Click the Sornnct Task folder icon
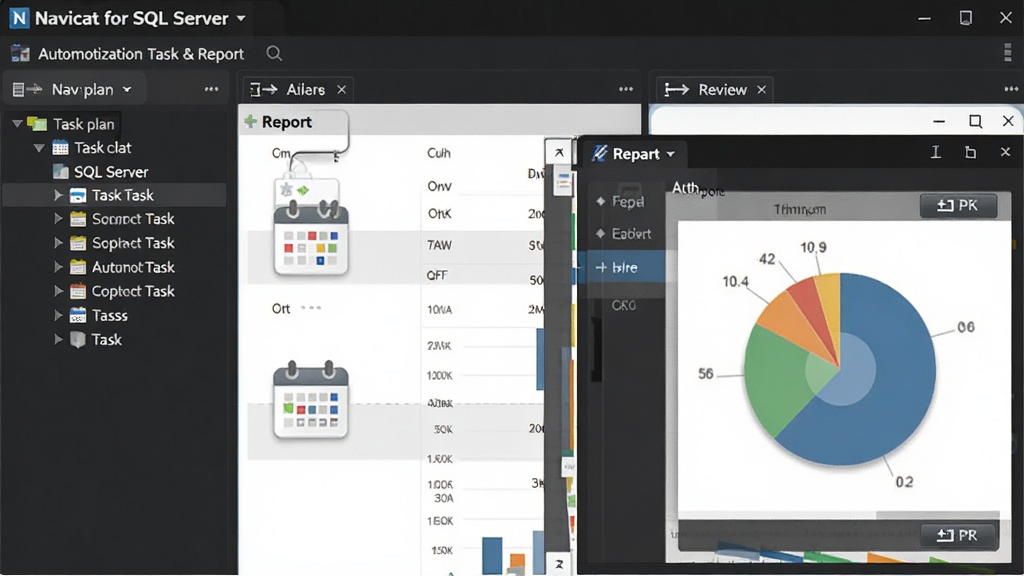The width and height of the screenshot is (1024, 576). pos(78,219)
